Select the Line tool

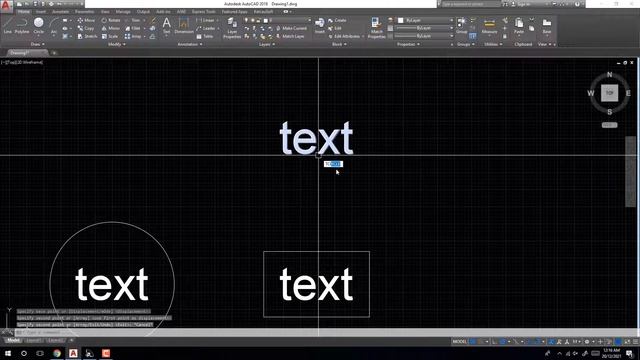pos(8,25)
